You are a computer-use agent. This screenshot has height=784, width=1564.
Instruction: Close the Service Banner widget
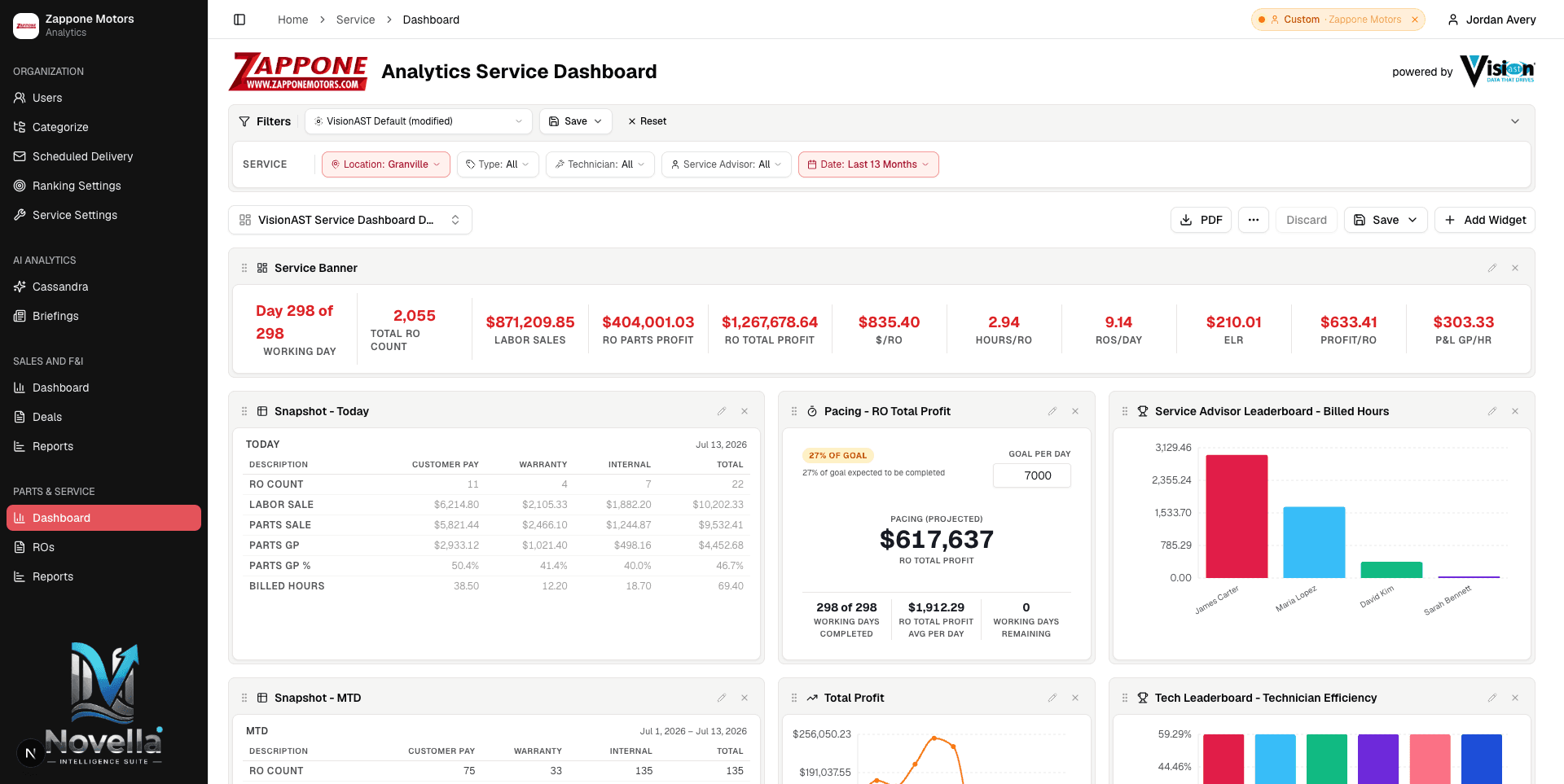point(1515,268)
